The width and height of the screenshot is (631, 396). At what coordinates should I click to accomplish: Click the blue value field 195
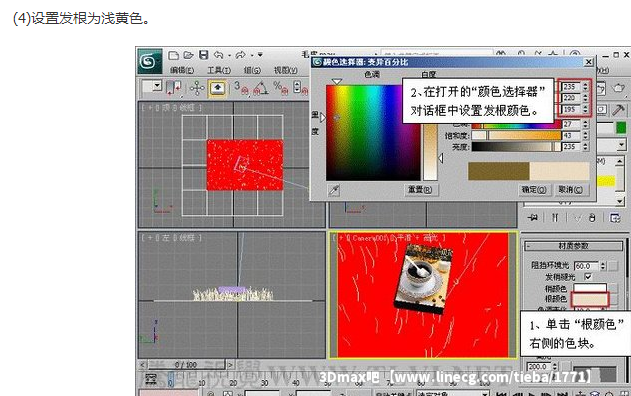click(571, 109)
